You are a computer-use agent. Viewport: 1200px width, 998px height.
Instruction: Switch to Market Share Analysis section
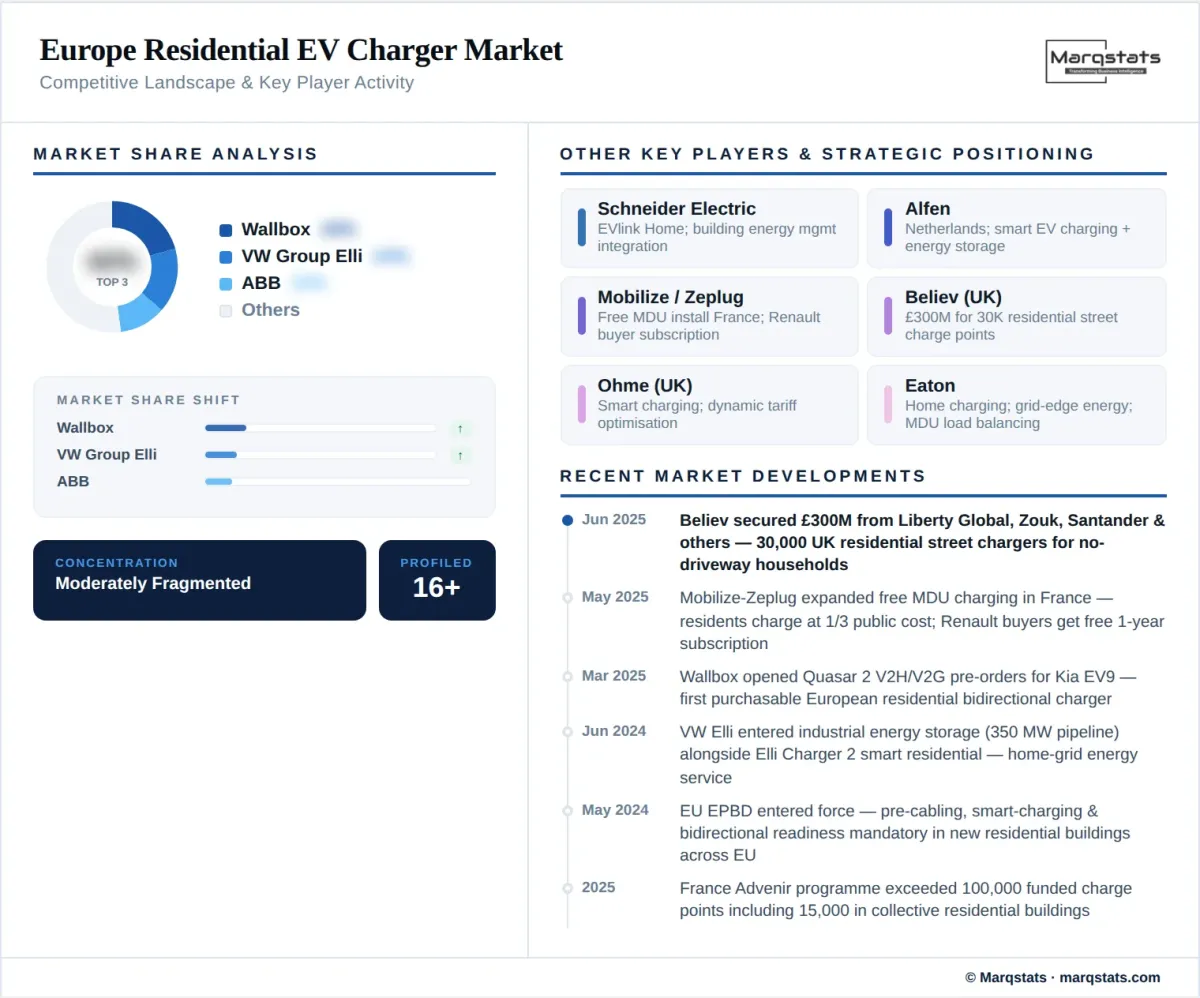(x=176, y=154)
